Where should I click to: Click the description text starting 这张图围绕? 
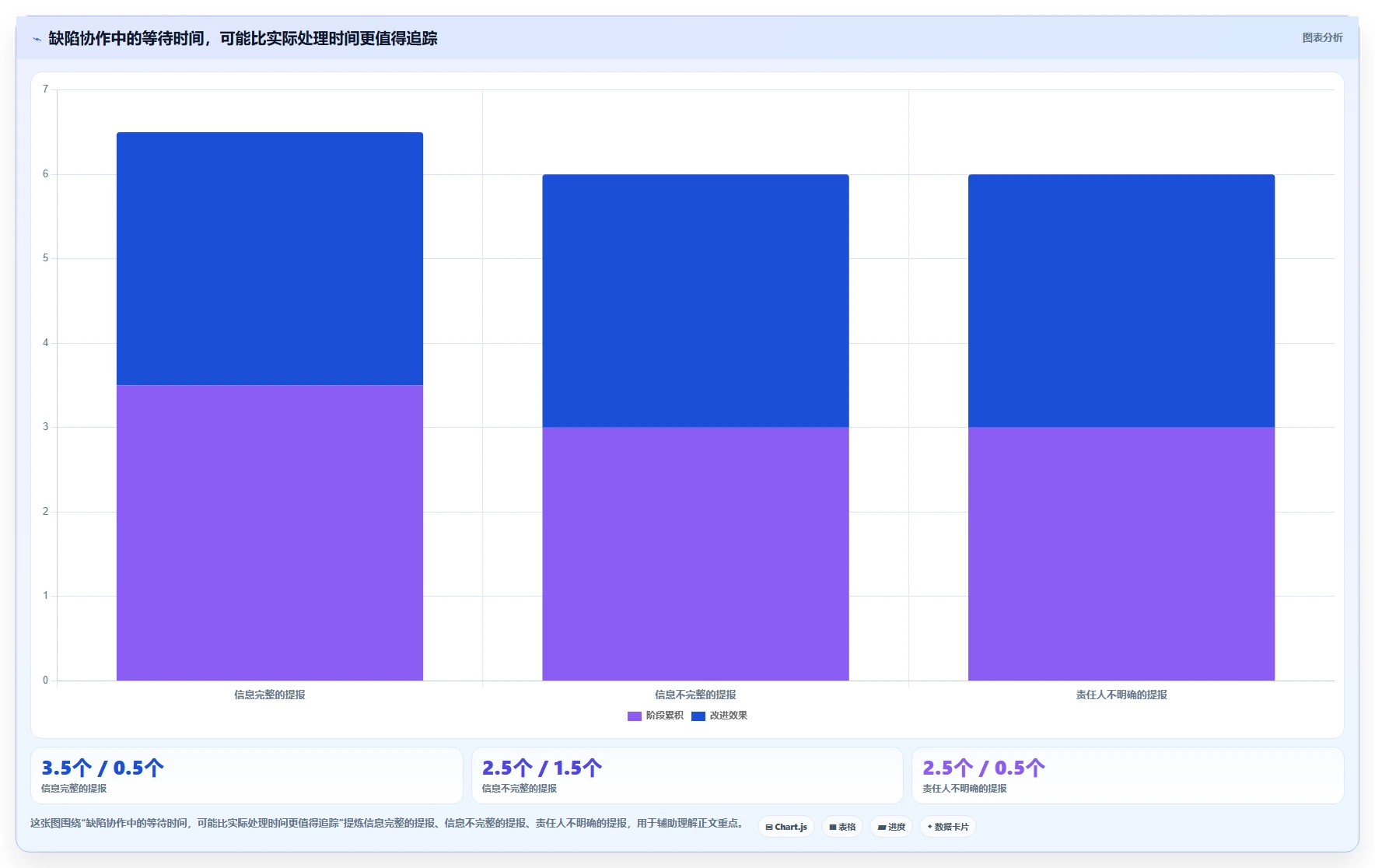389,823
